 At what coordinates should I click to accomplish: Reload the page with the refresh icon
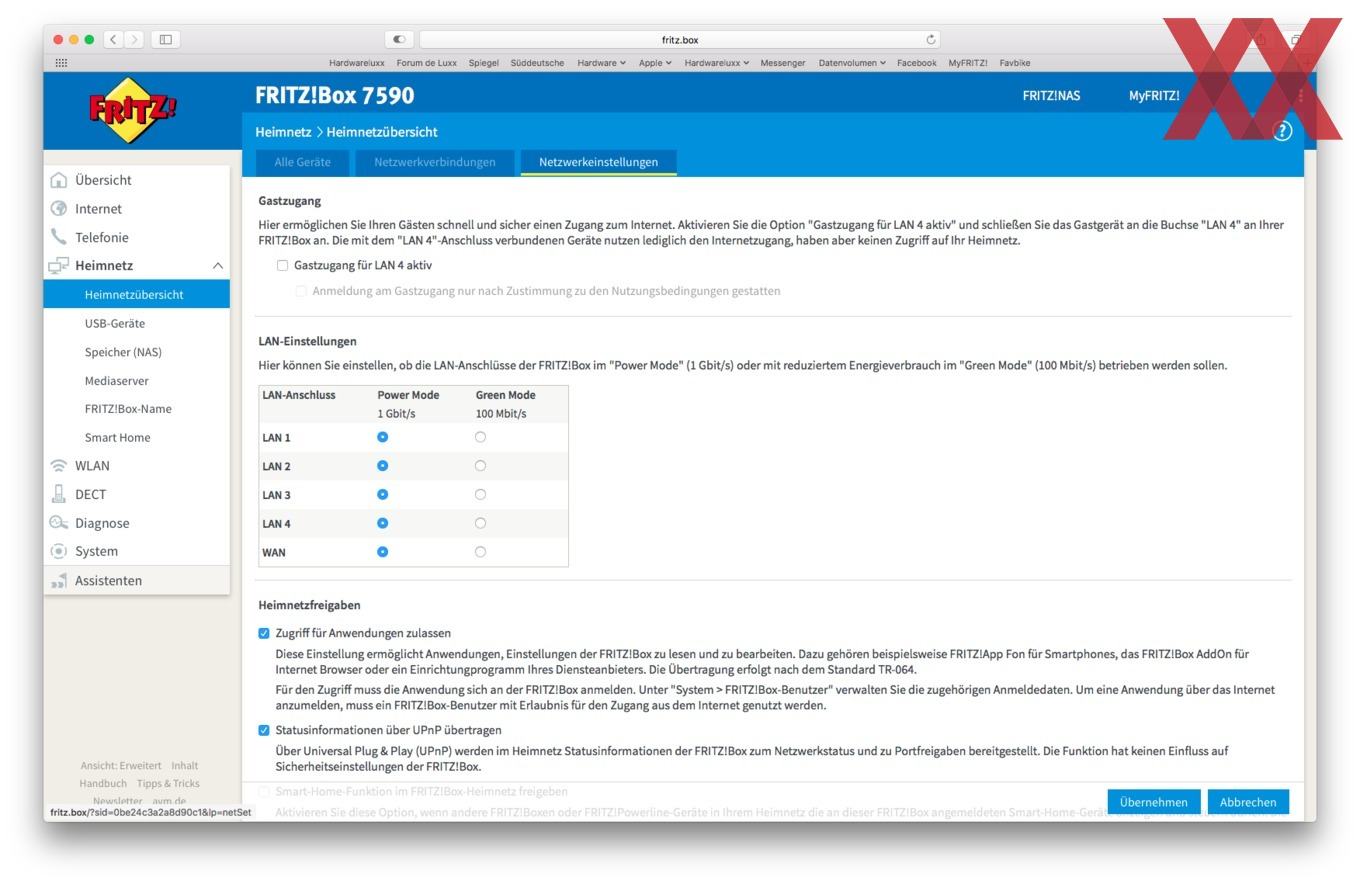(931, 40)
